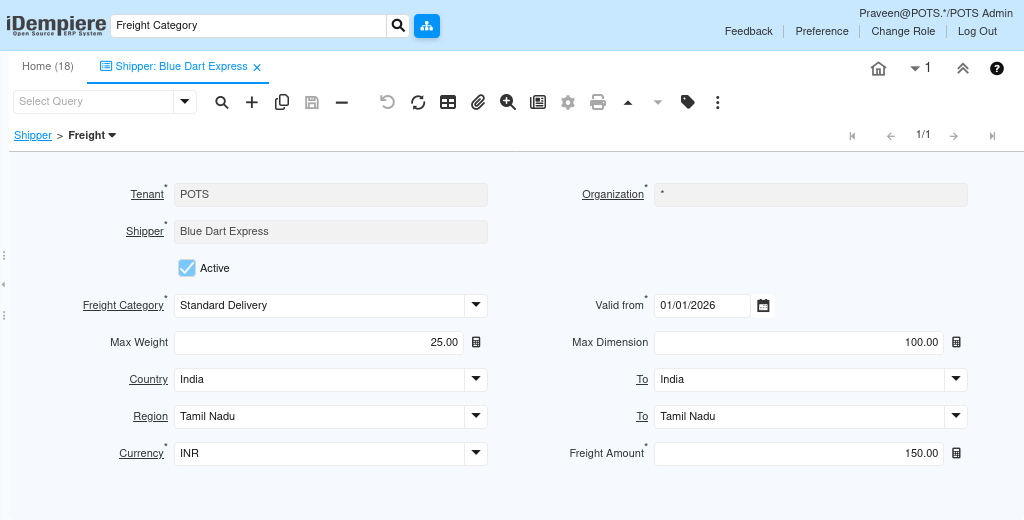Click the Find Record magnifier toolbar icon

[x=222, y=103]
